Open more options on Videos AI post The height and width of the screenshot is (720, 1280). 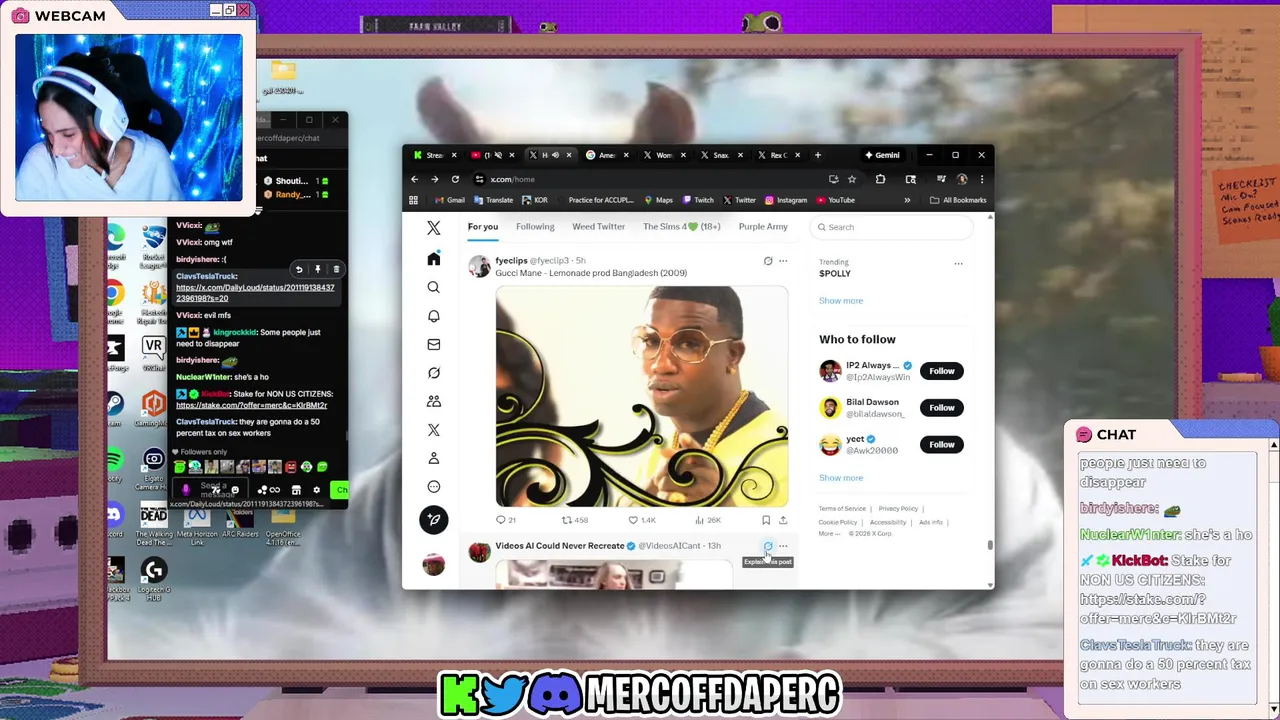pos(783,546)
